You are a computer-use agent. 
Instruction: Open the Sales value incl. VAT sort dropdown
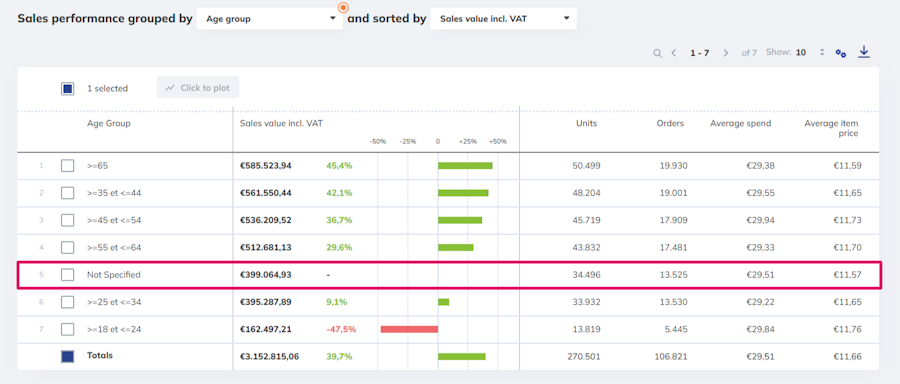pyautogui.click(x=503, y=19)
